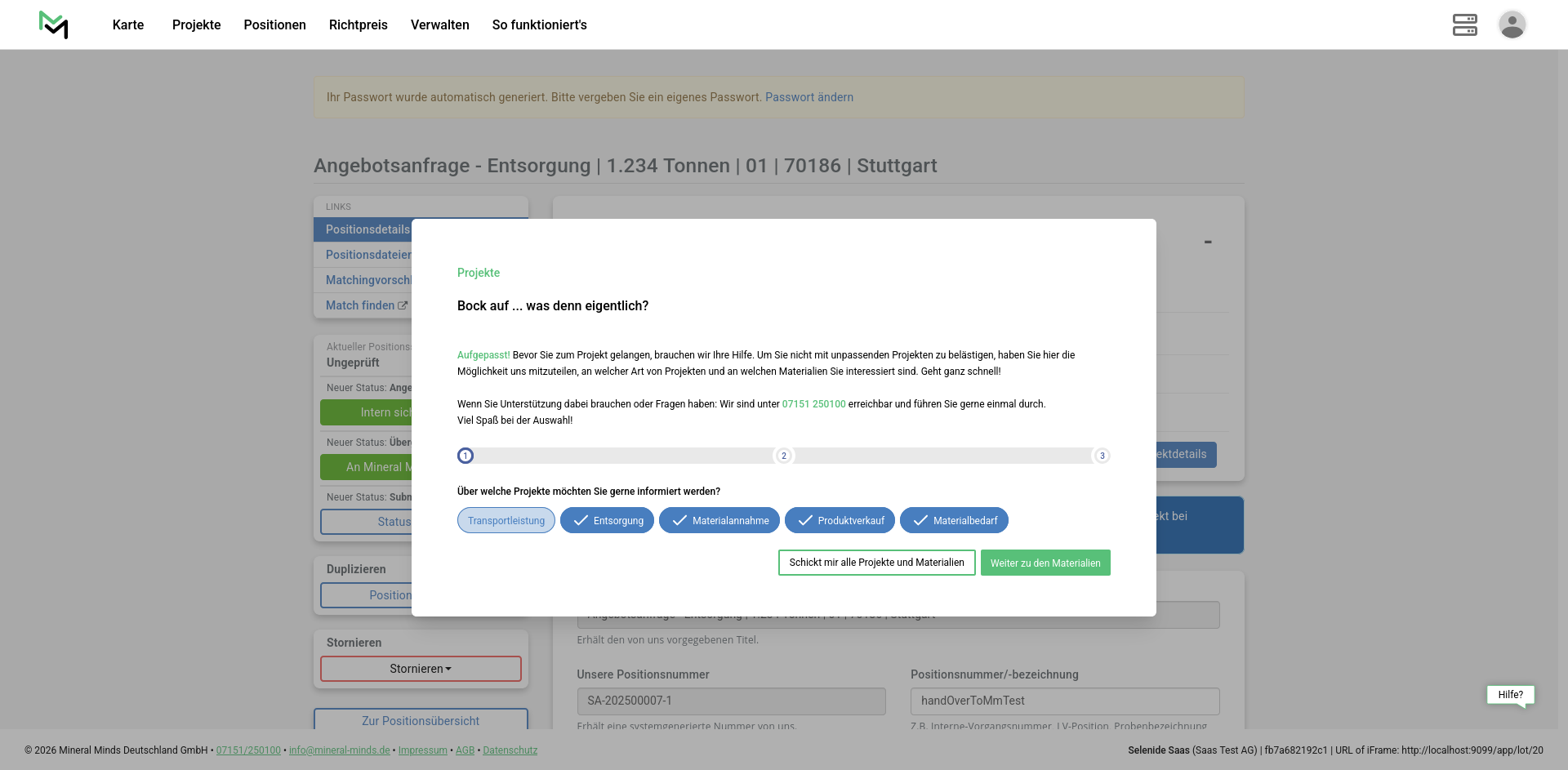
Task: Toggle the Transportleistung project chip
Action: point(506,521)
